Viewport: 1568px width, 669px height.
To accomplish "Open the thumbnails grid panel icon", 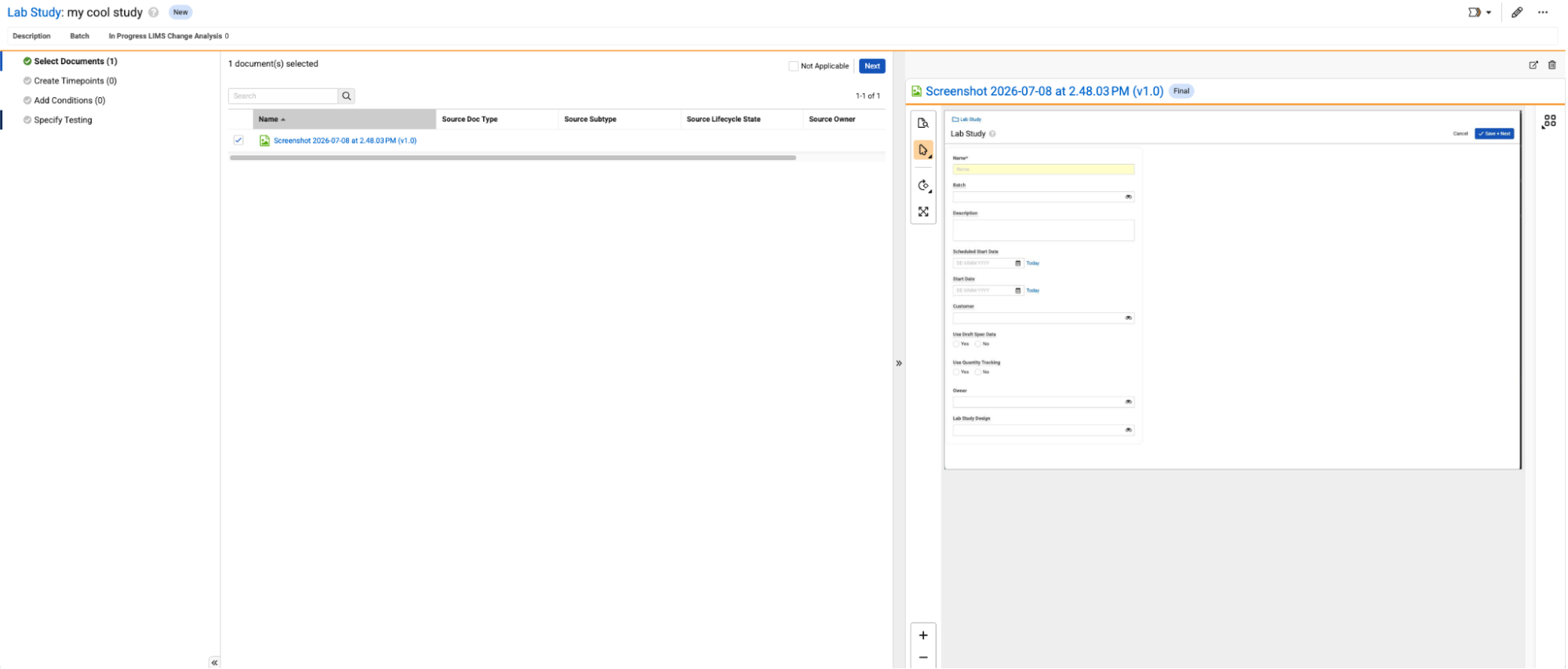I will pyautogui.click(x=1549, y=122).
